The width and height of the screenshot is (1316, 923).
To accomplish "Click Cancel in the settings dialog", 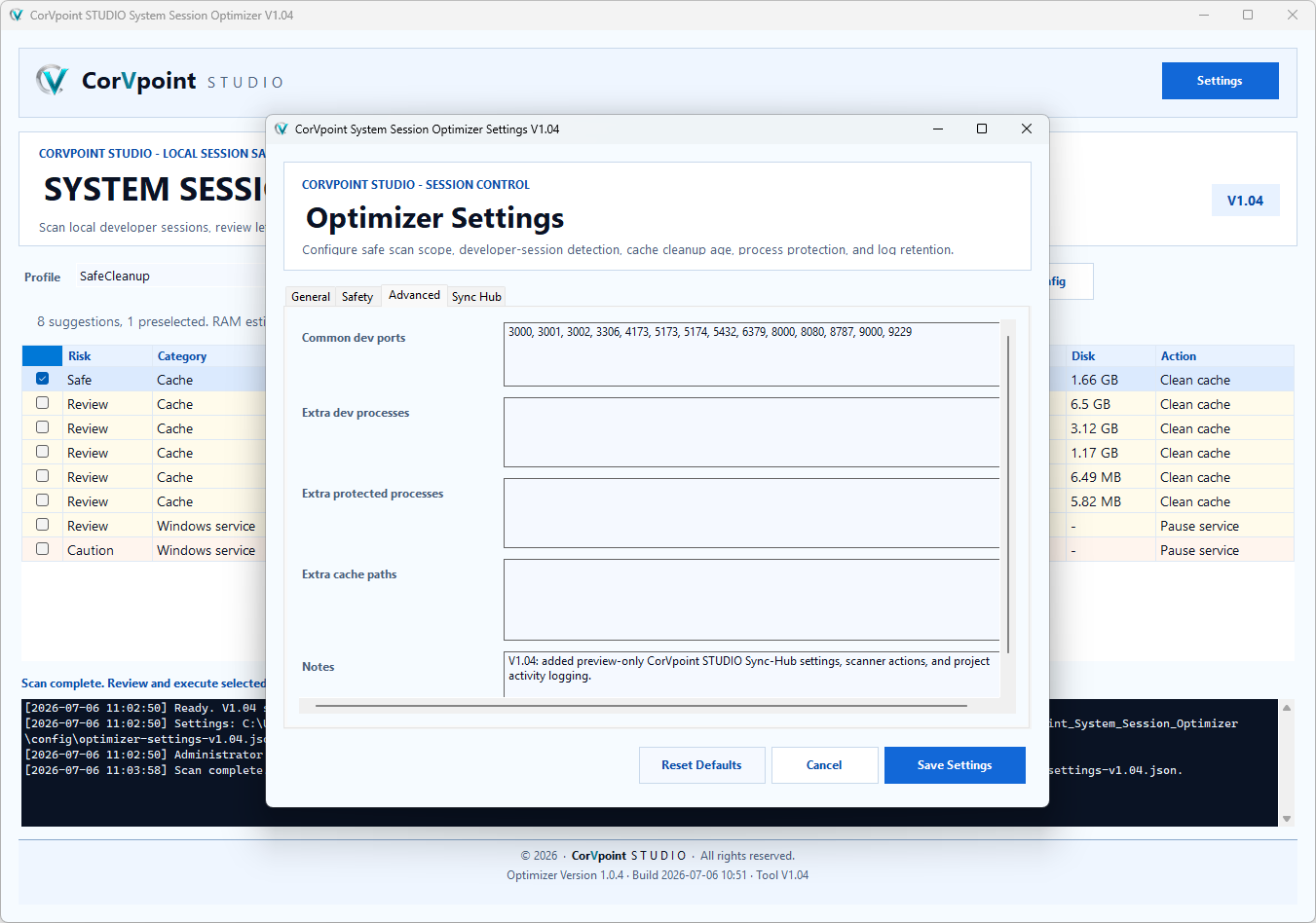I will (824, 765).
